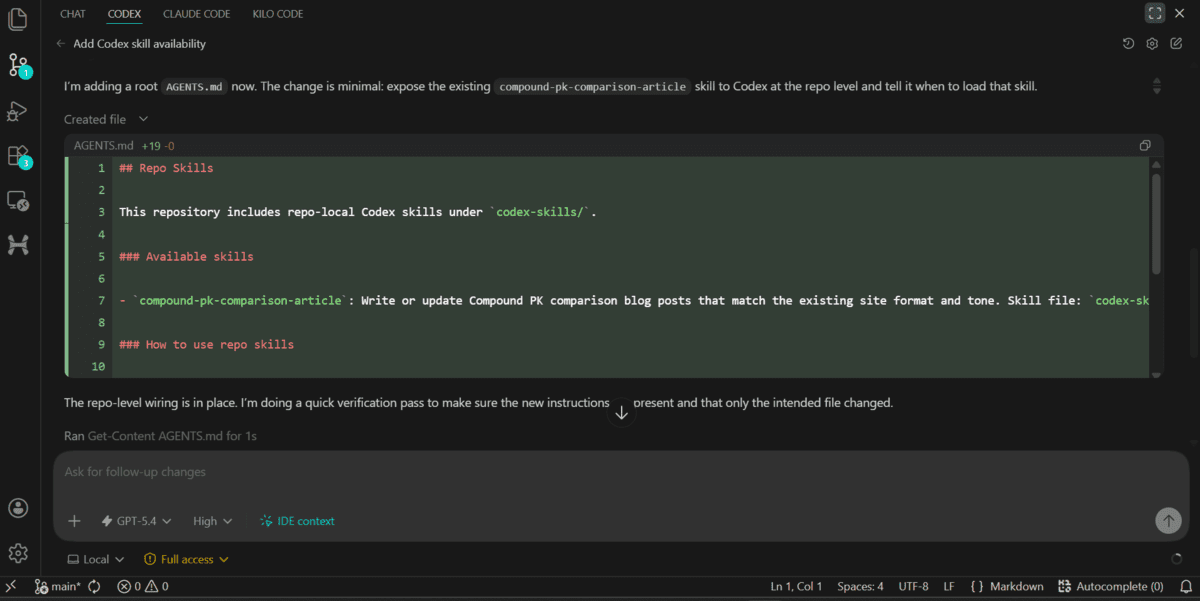Toggle IDE context for the prompt
Screen dimensions: 1200x601
(x=297, y=521)
